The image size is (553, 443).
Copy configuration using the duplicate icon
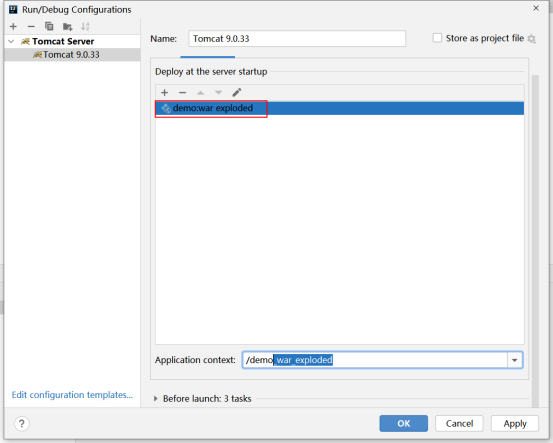[x=49, y=26]
